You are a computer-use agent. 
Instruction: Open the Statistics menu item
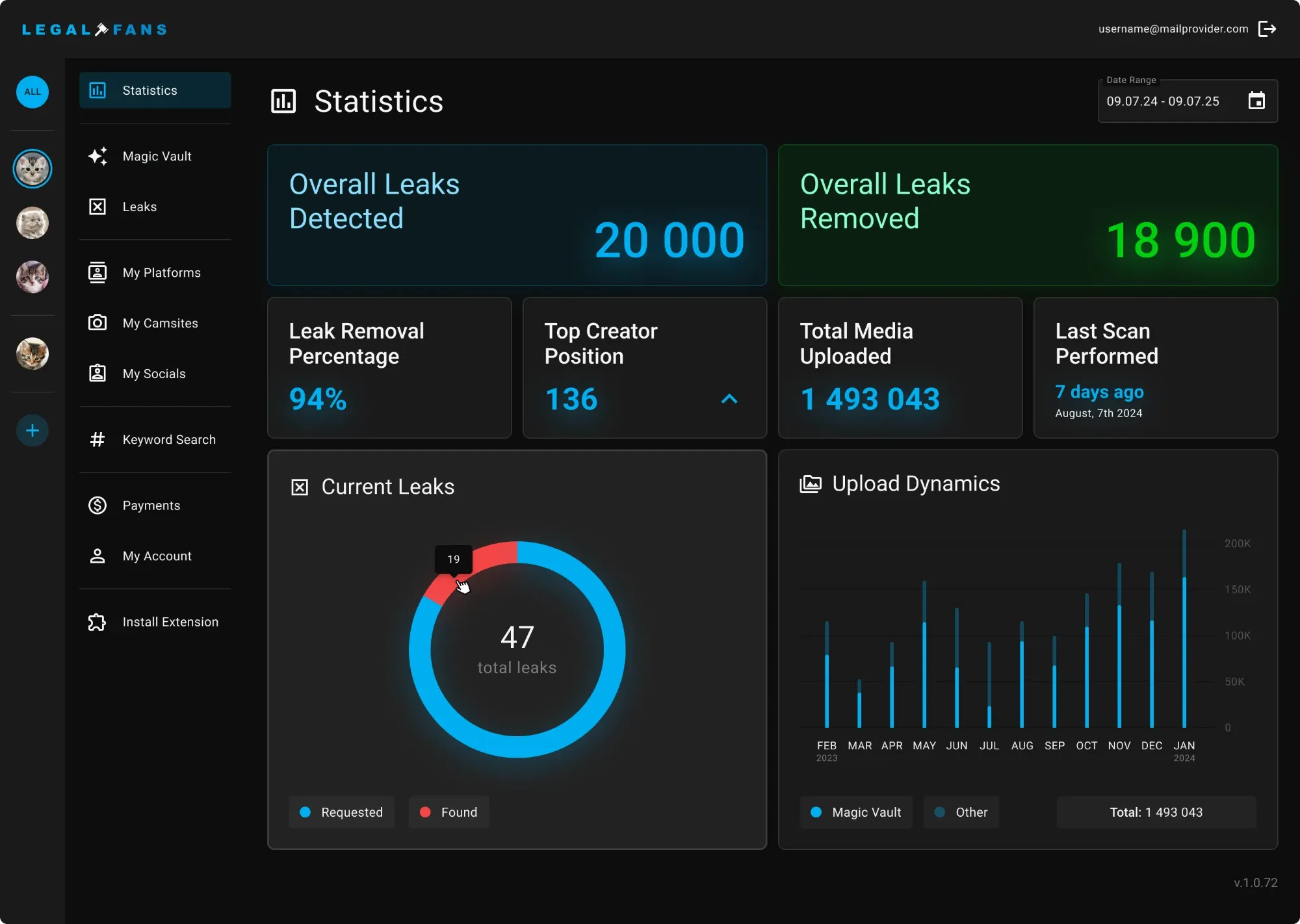pos(155,90)
